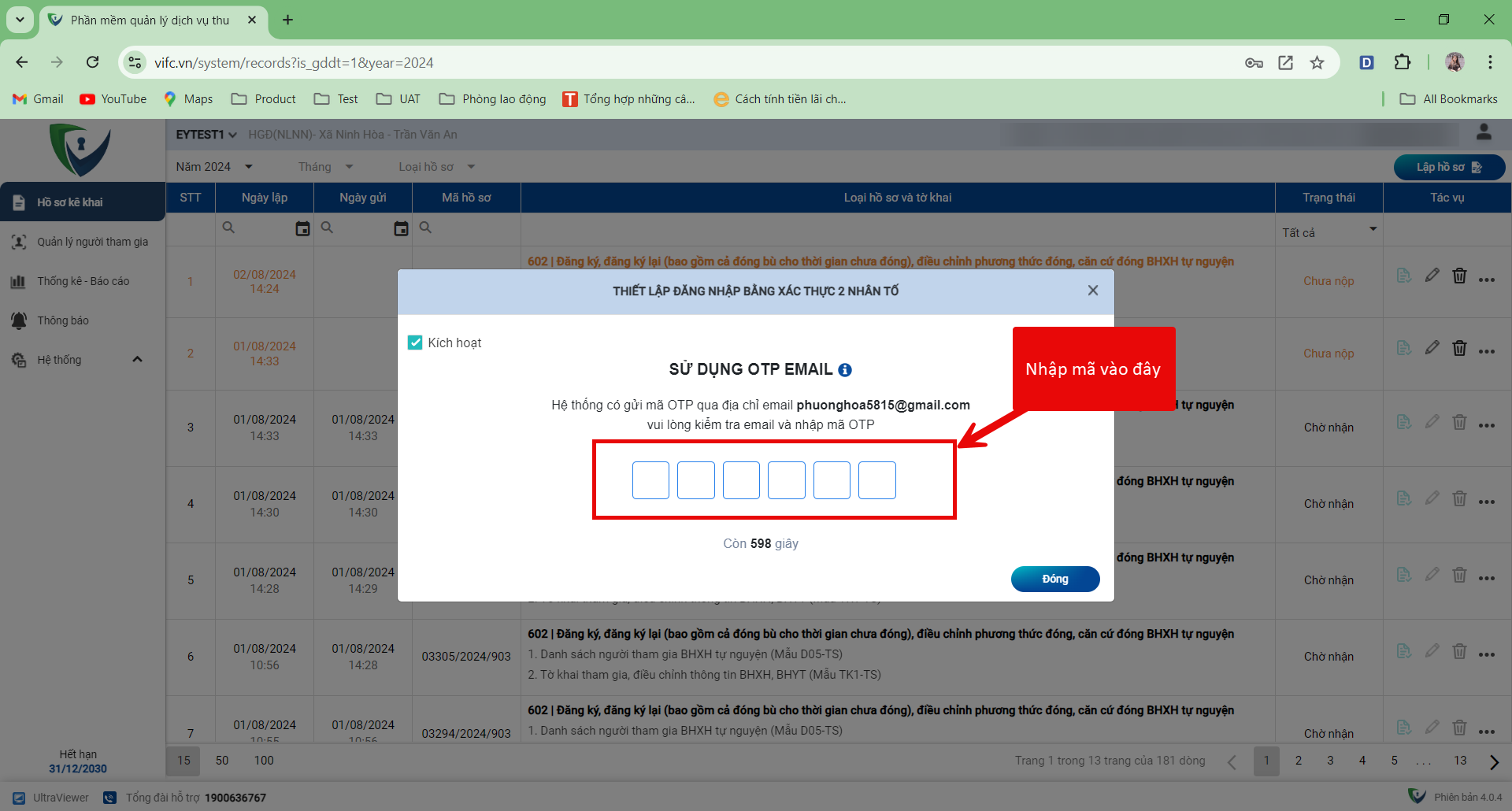
Task: Click the delete trash icon in row 1
Action: tap(1459, 276)
